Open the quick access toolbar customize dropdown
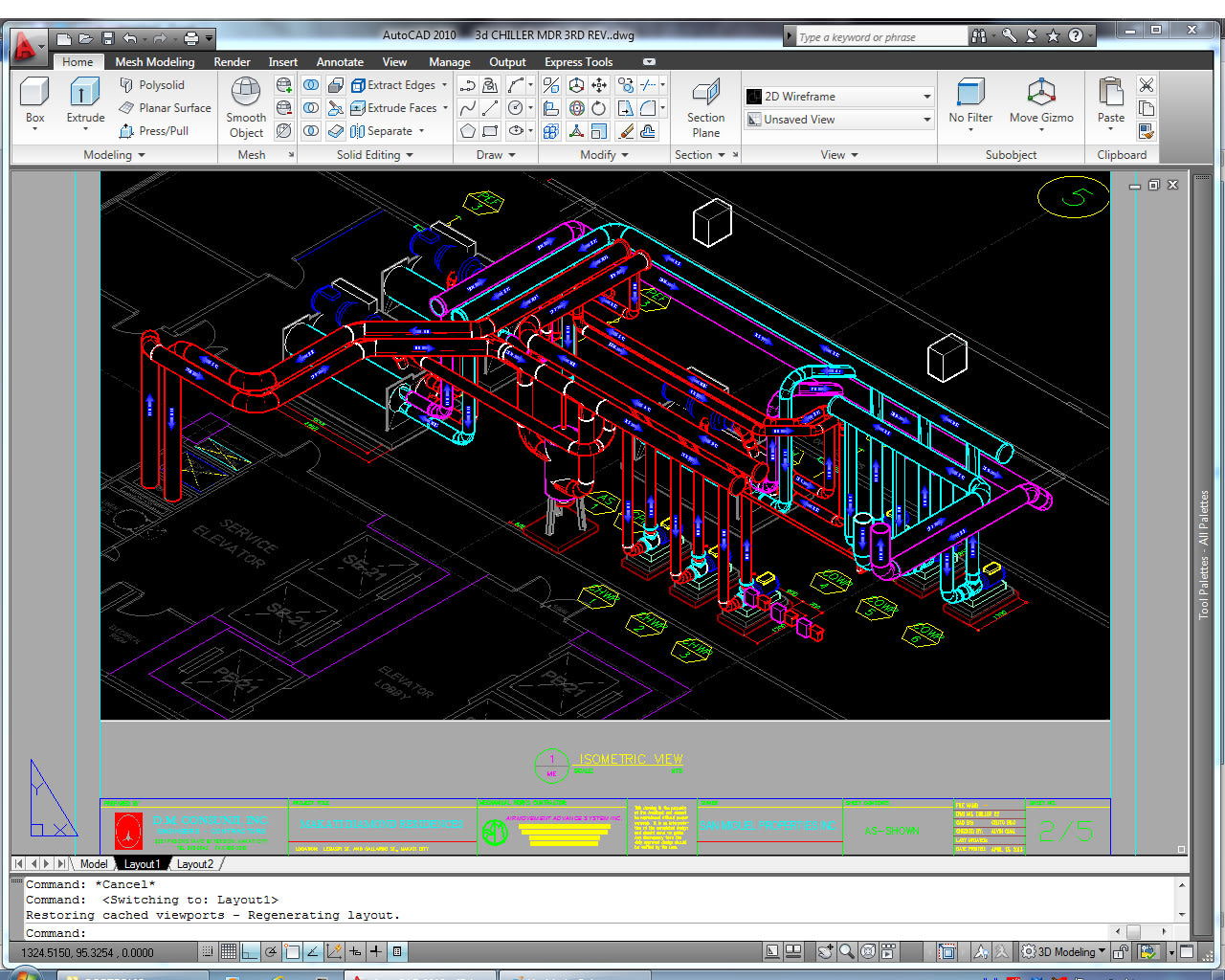 (x=209, y=38)
